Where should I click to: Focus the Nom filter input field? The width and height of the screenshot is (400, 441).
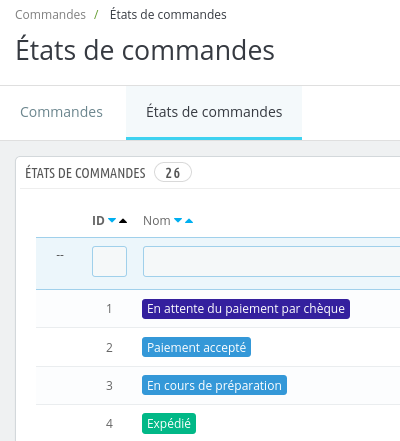coord(272,261)
